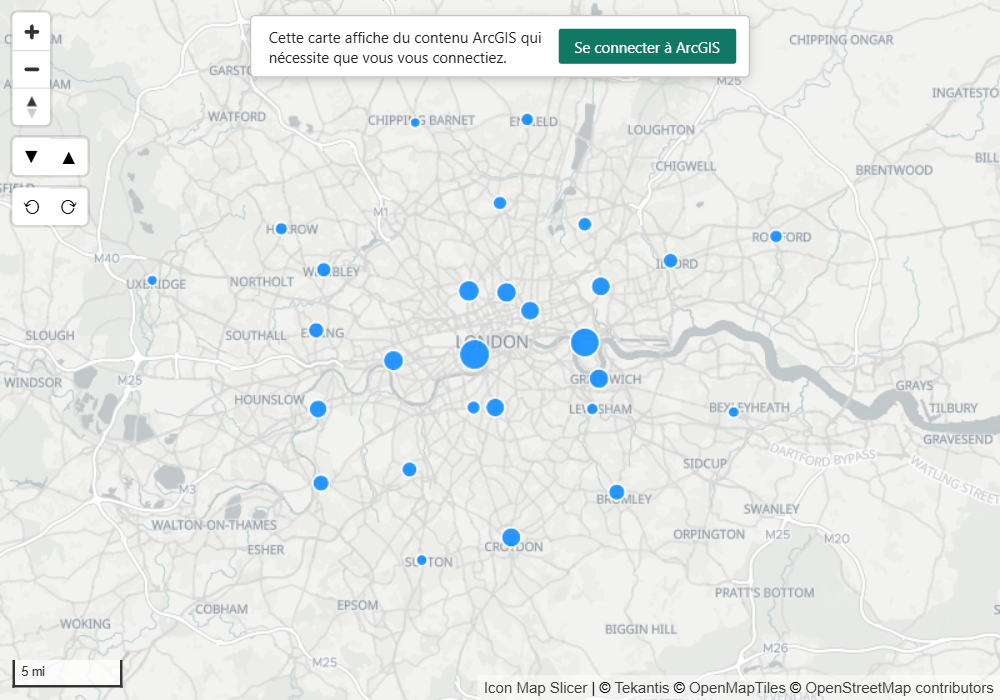Zoom in with the plus button
Viewport: 1000px width, 700px height.
[x=31, y=32]
